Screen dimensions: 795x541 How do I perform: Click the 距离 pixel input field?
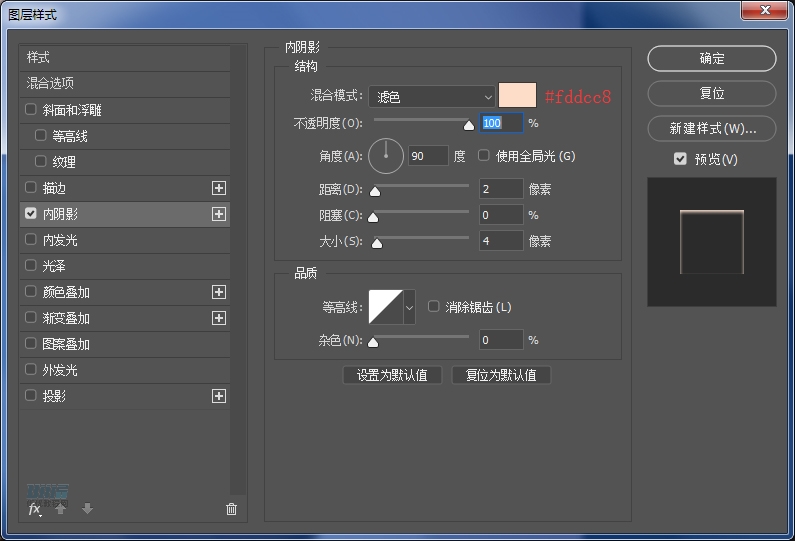coord(501,189)
